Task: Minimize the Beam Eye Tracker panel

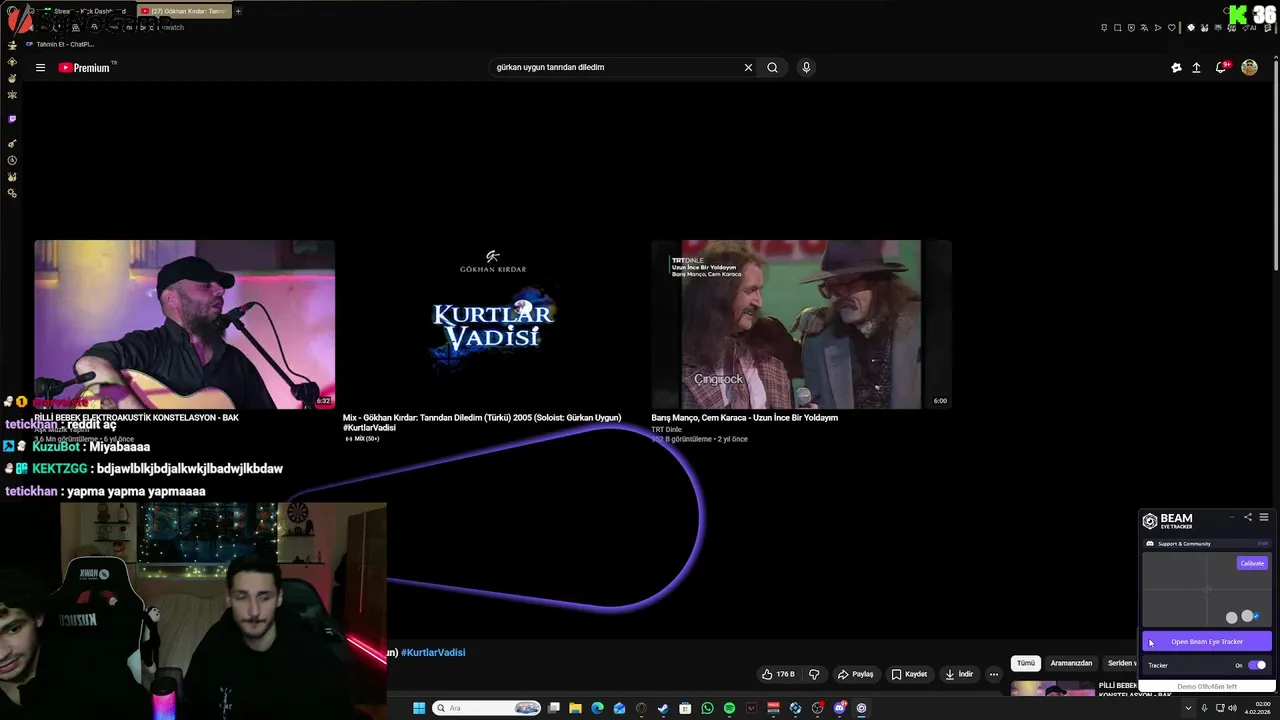Action: [x=1232, y=517]
